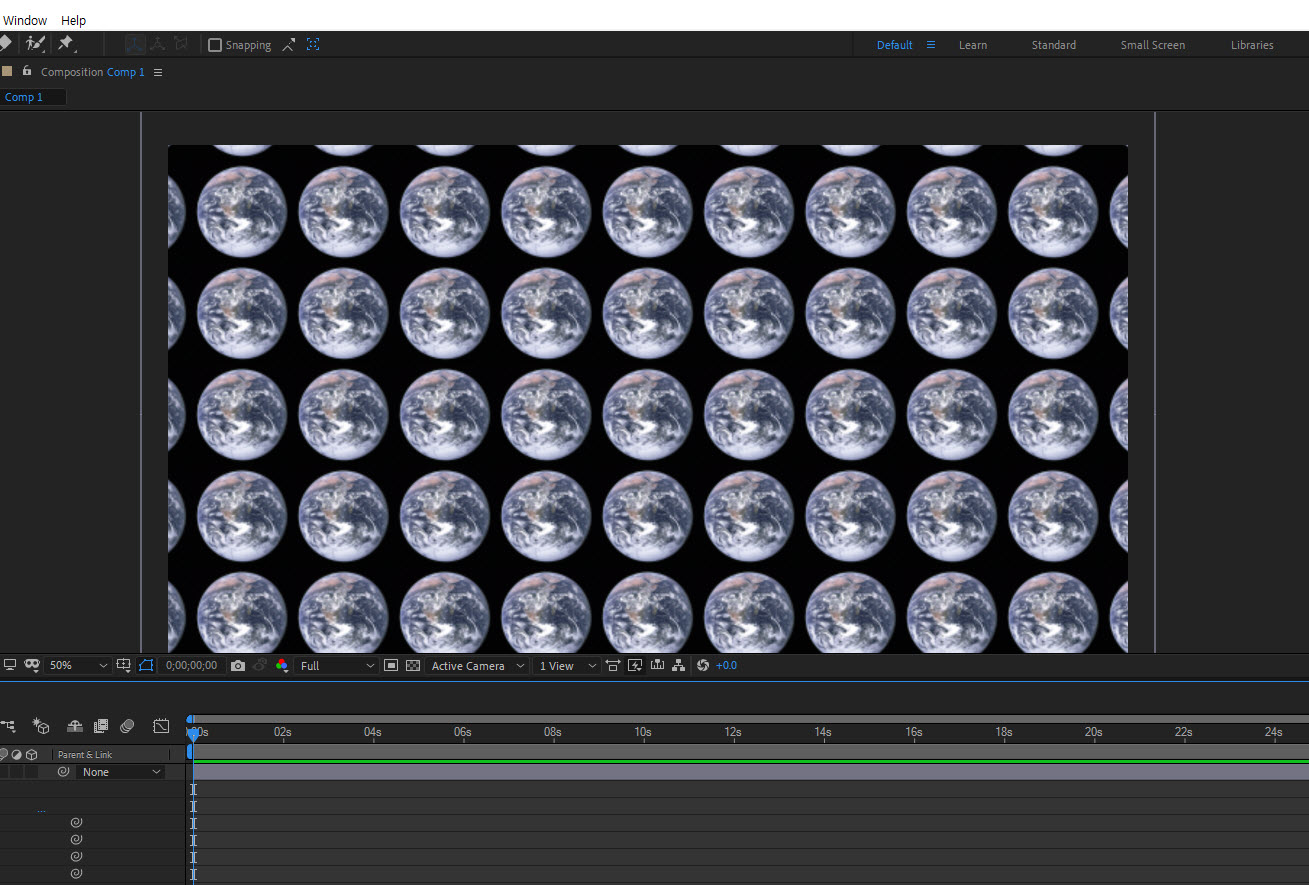This screenshot has width=1309, height=885.
Task: Click the snap to collapsed comp features icon
Action: click(x=313, y=45)
